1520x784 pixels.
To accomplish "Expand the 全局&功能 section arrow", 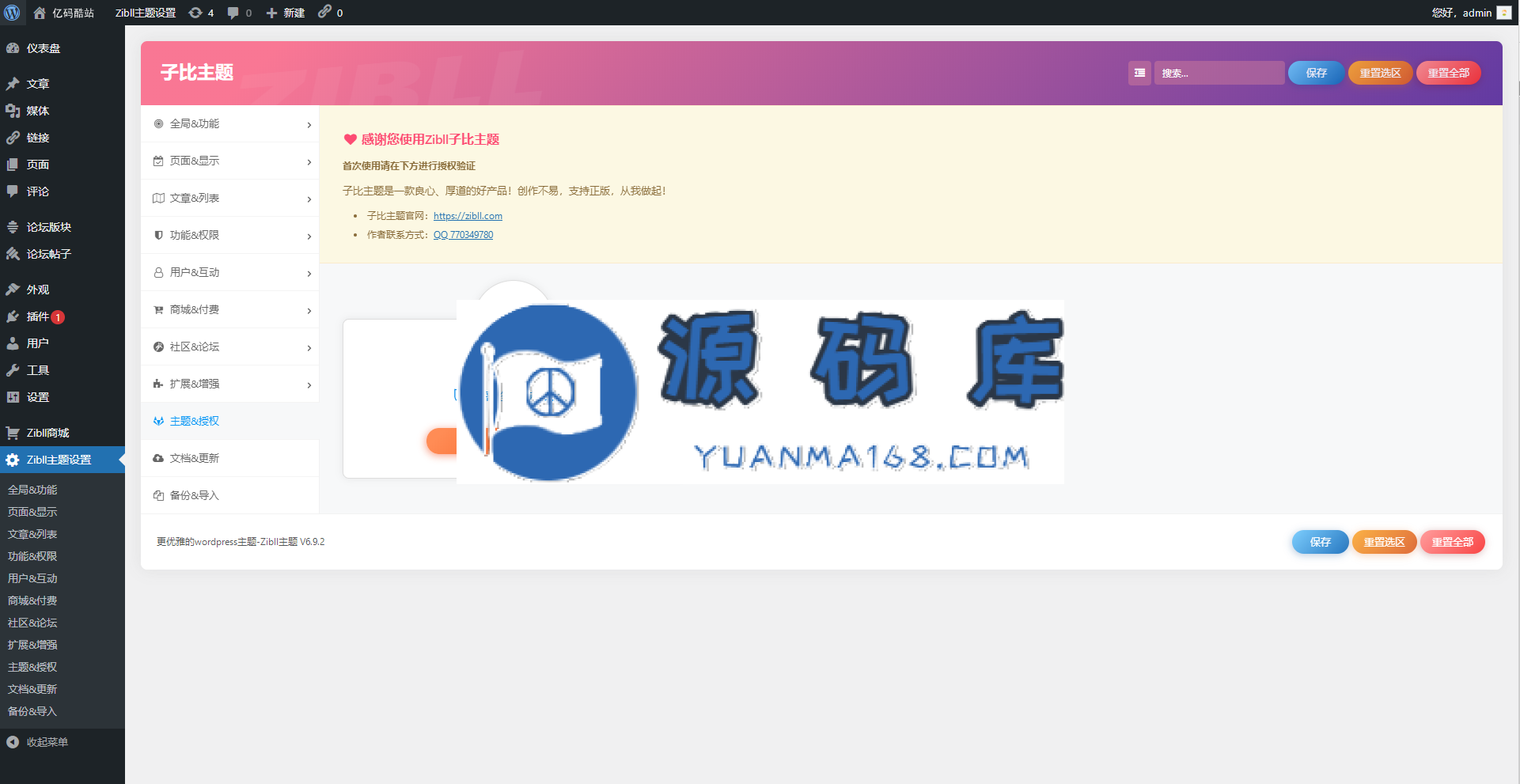I will [x=309, y=125].
